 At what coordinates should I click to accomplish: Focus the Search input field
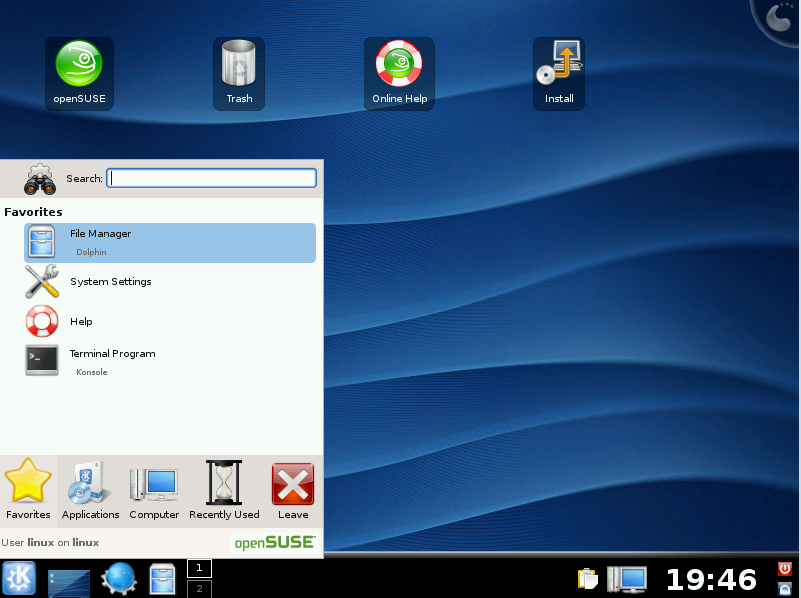pos(211,178)
